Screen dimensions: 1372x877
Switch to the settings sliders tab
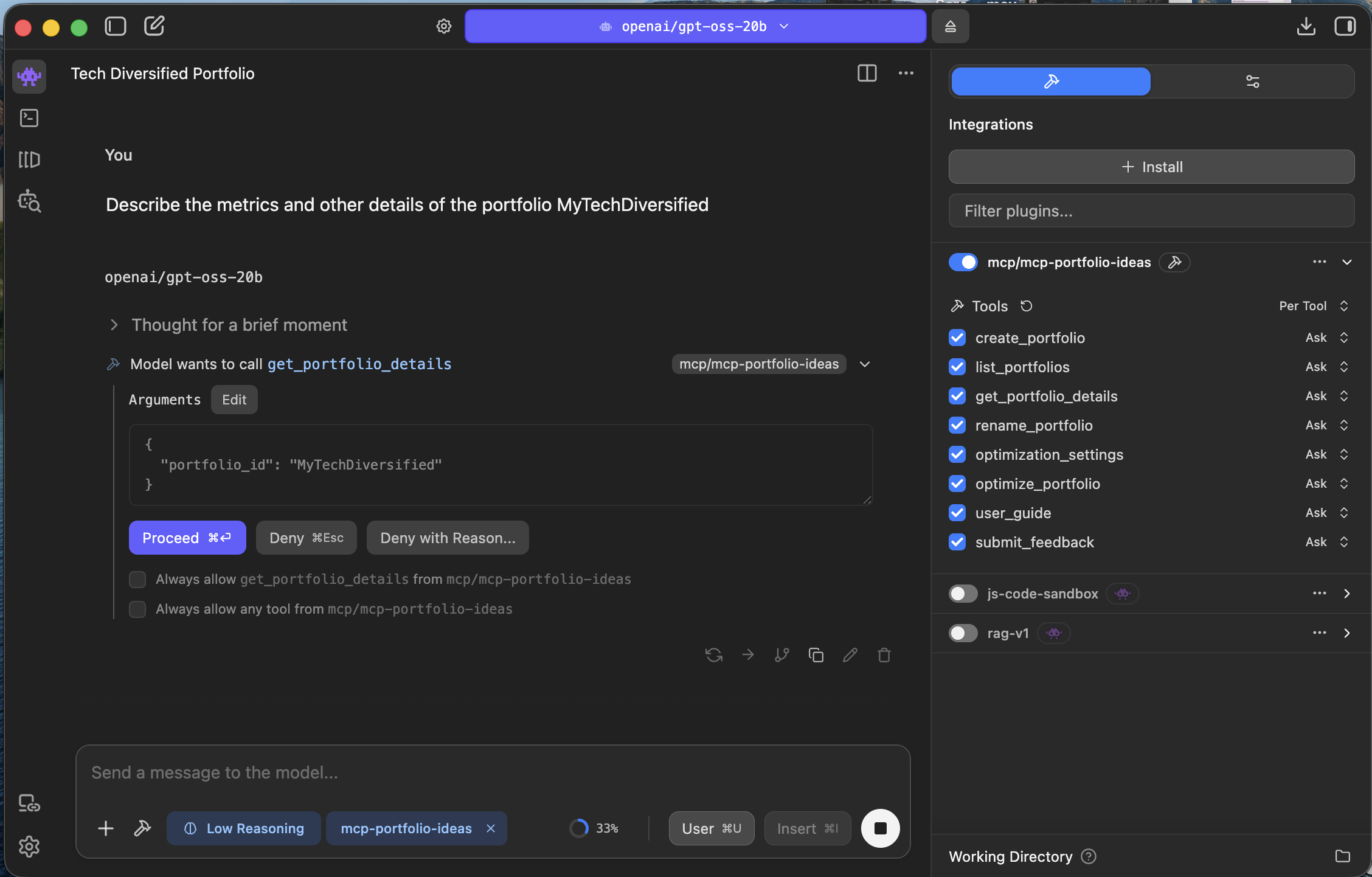tap(1253, 81)
